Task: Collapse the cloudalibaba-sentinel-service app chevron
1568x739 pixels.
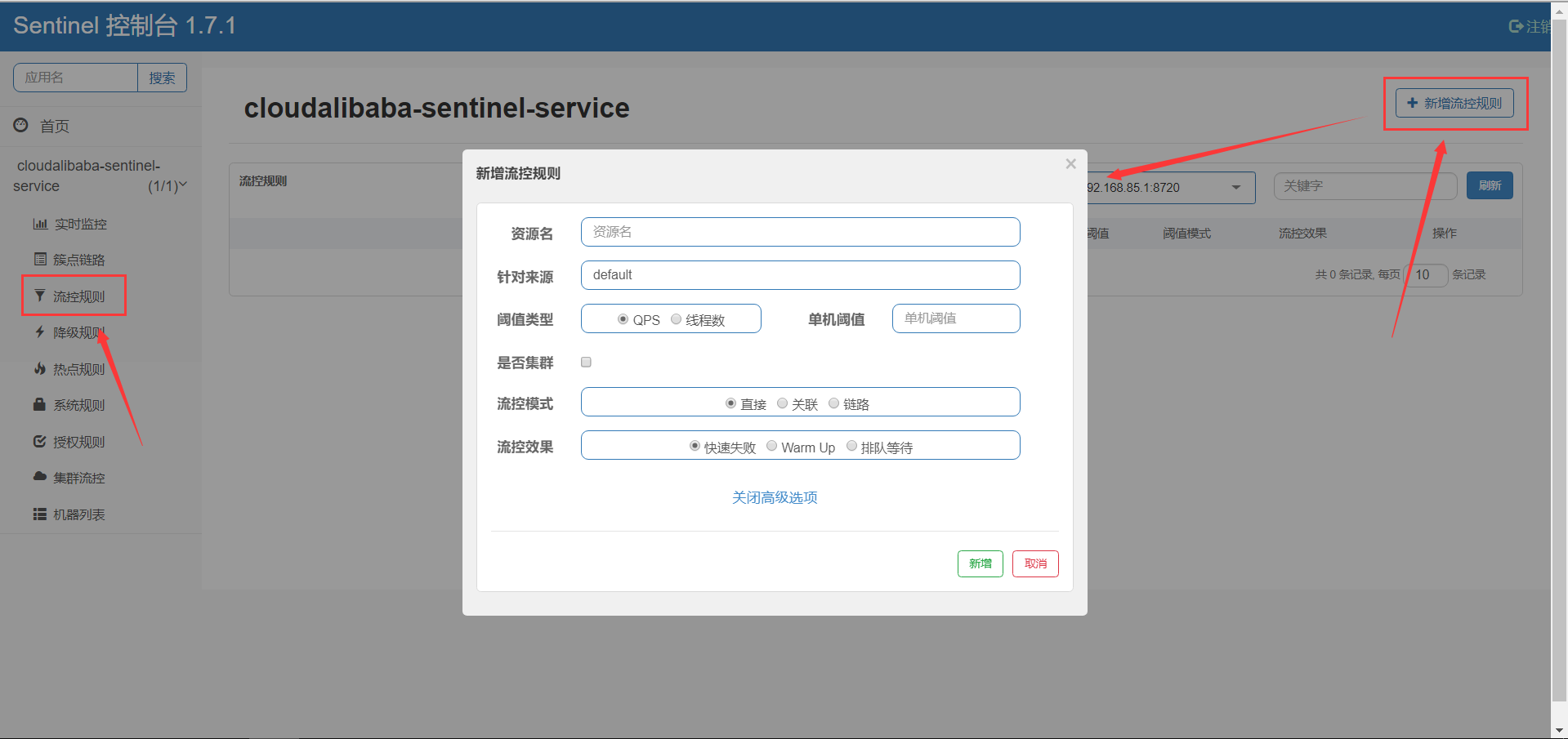Action: coord(183,185)
